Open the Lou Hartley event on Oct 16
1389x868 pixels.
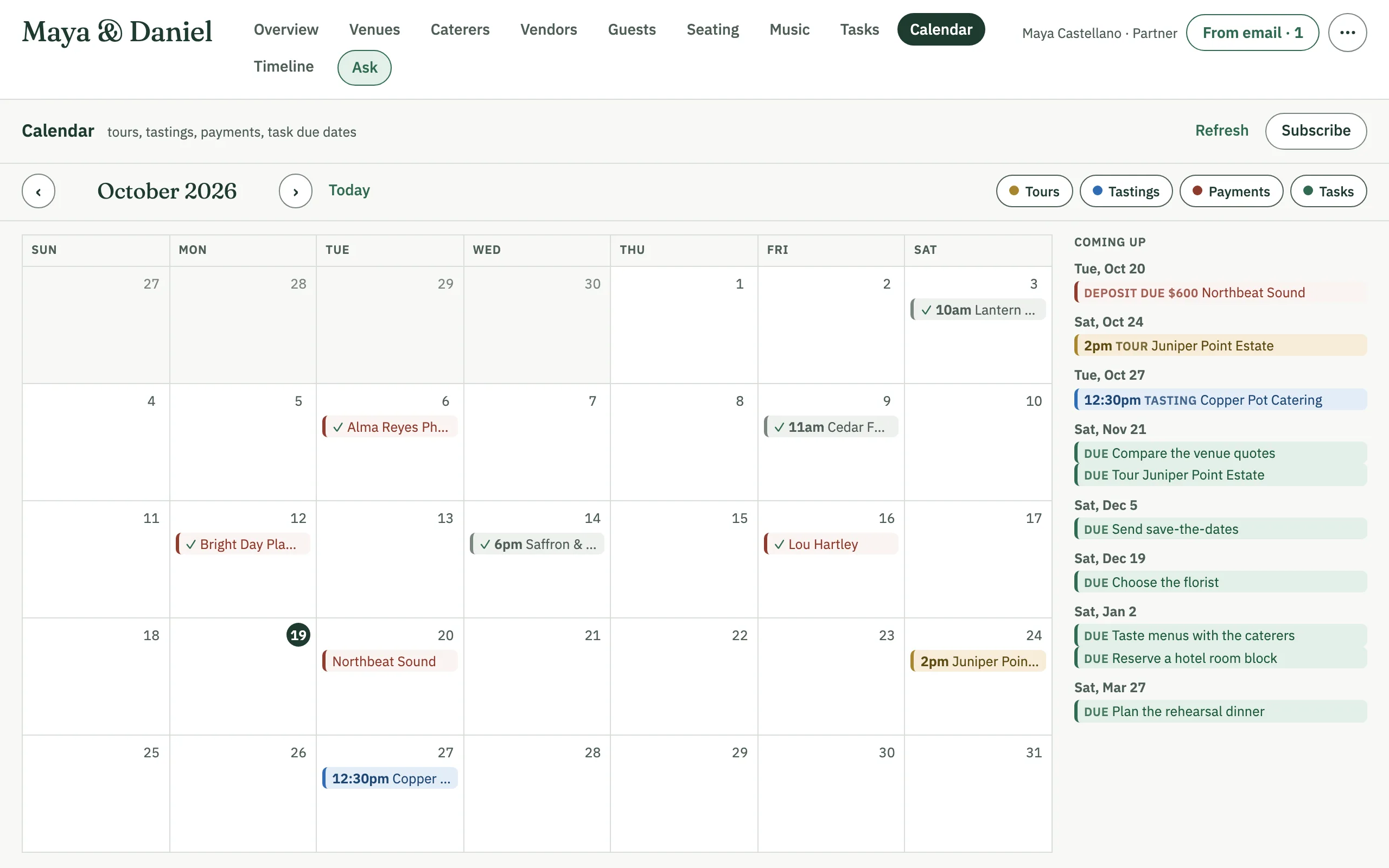point(831,544)
